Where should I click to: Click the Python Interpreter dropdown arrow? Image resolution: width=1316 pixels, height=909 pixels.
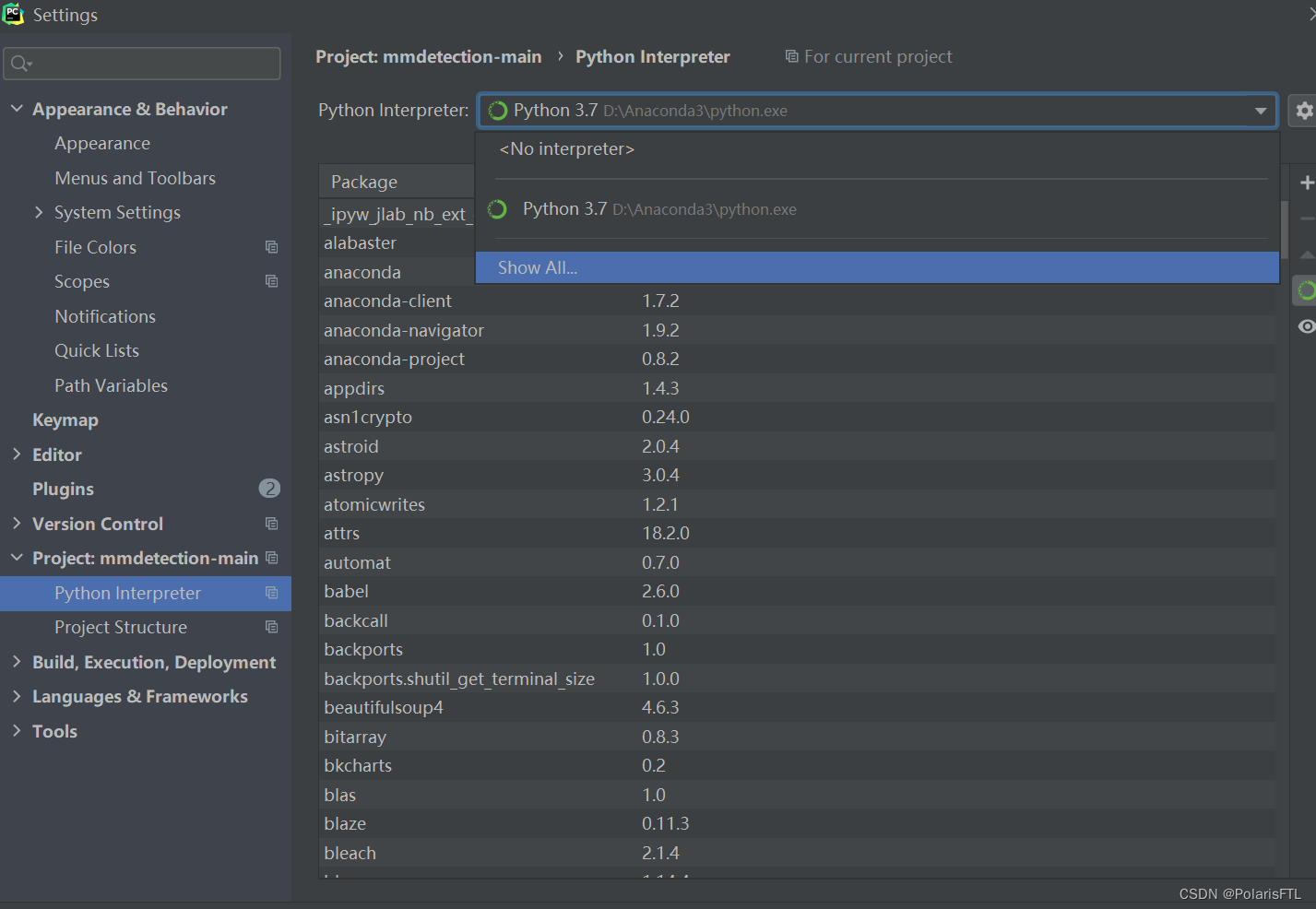pos(1260,111)
